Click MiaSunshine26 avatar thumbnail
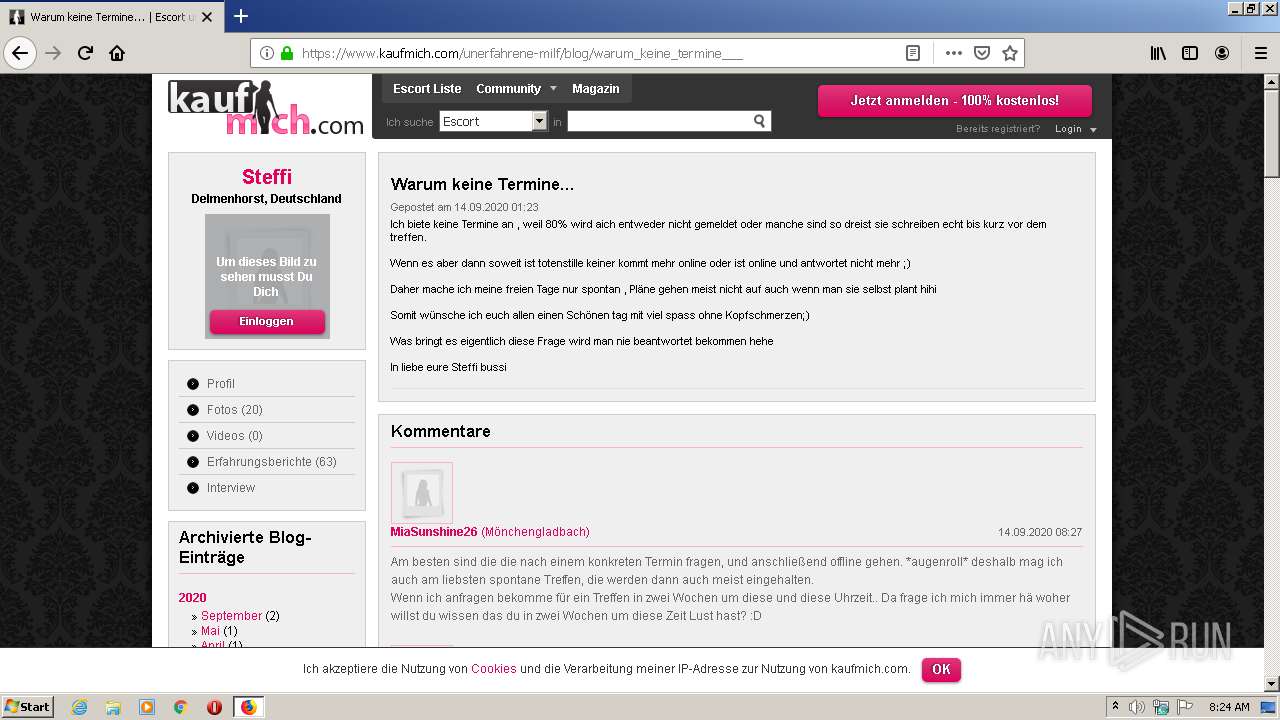Viewport: 1280px width, 720px height. pyautogui.click(x=422, y=493)
